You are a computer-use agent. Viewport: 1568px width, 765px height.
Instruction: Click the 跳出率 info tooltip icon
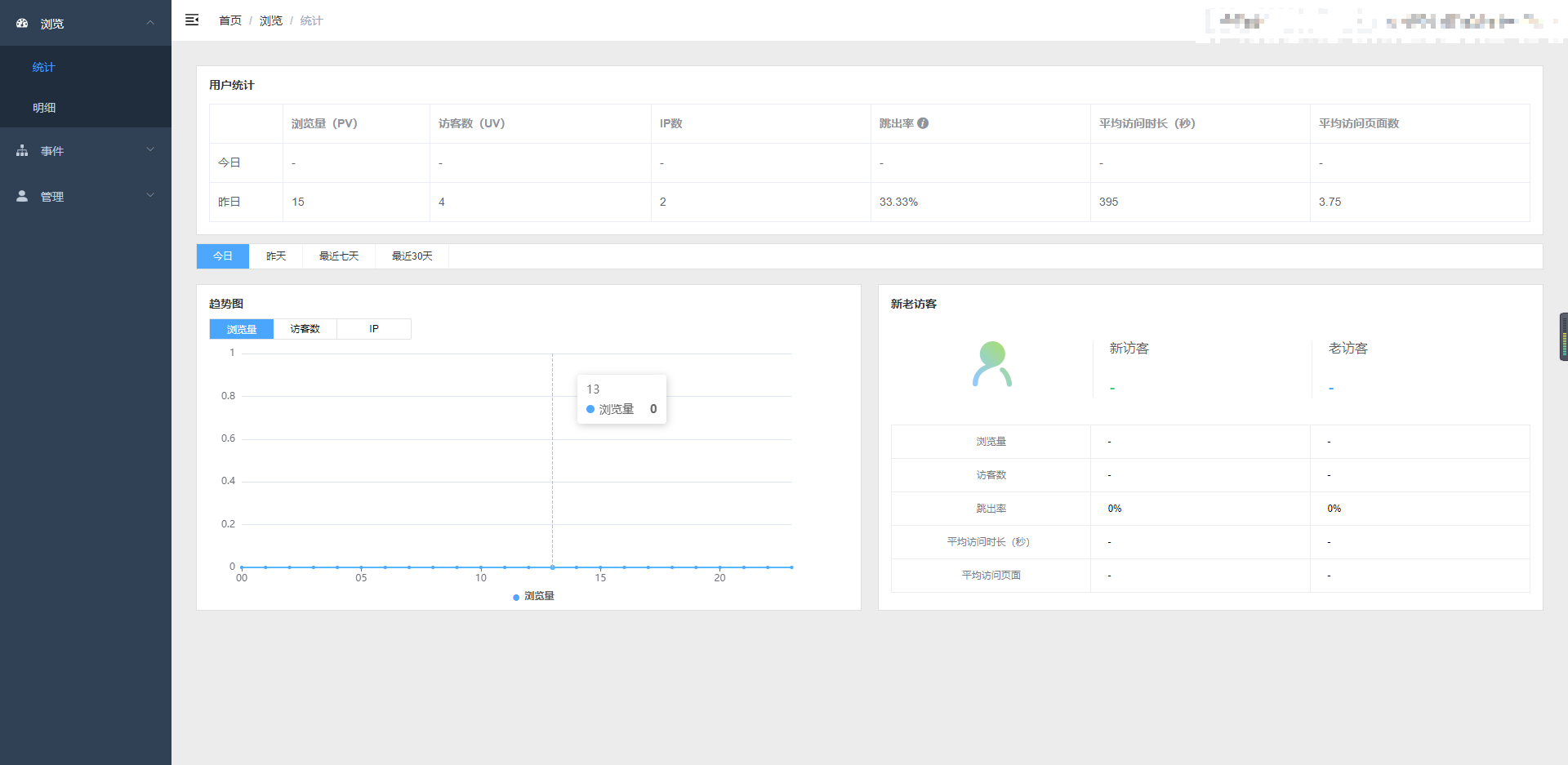[923, 123]
